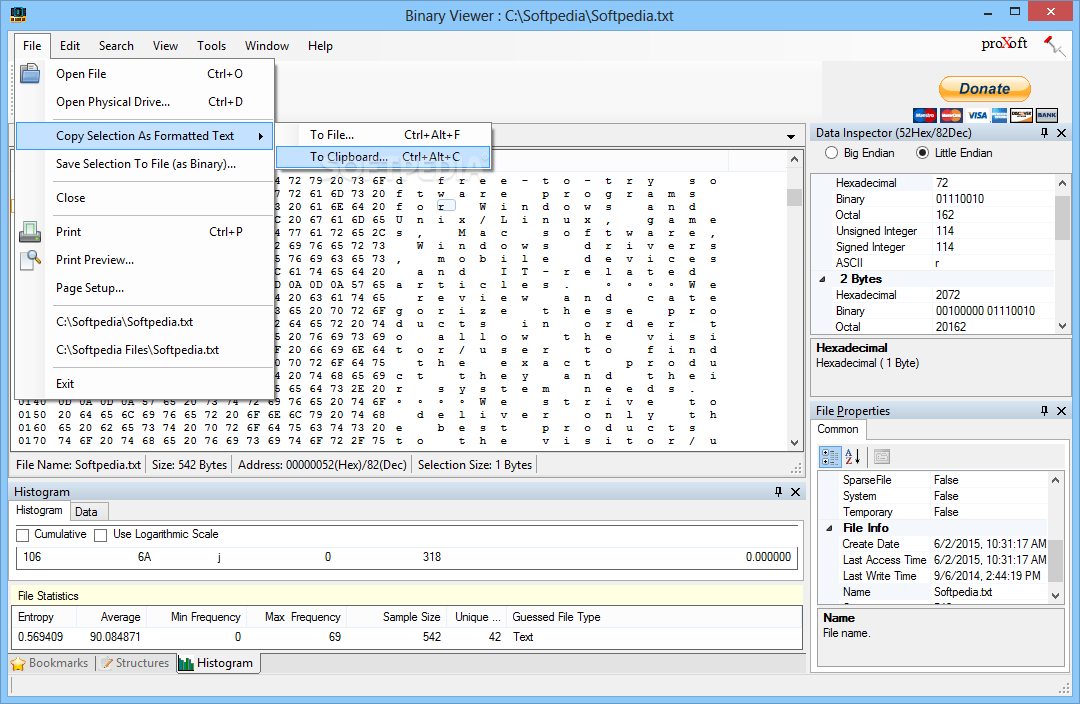Click the MasterCard icon under Donate

point(951,115)
